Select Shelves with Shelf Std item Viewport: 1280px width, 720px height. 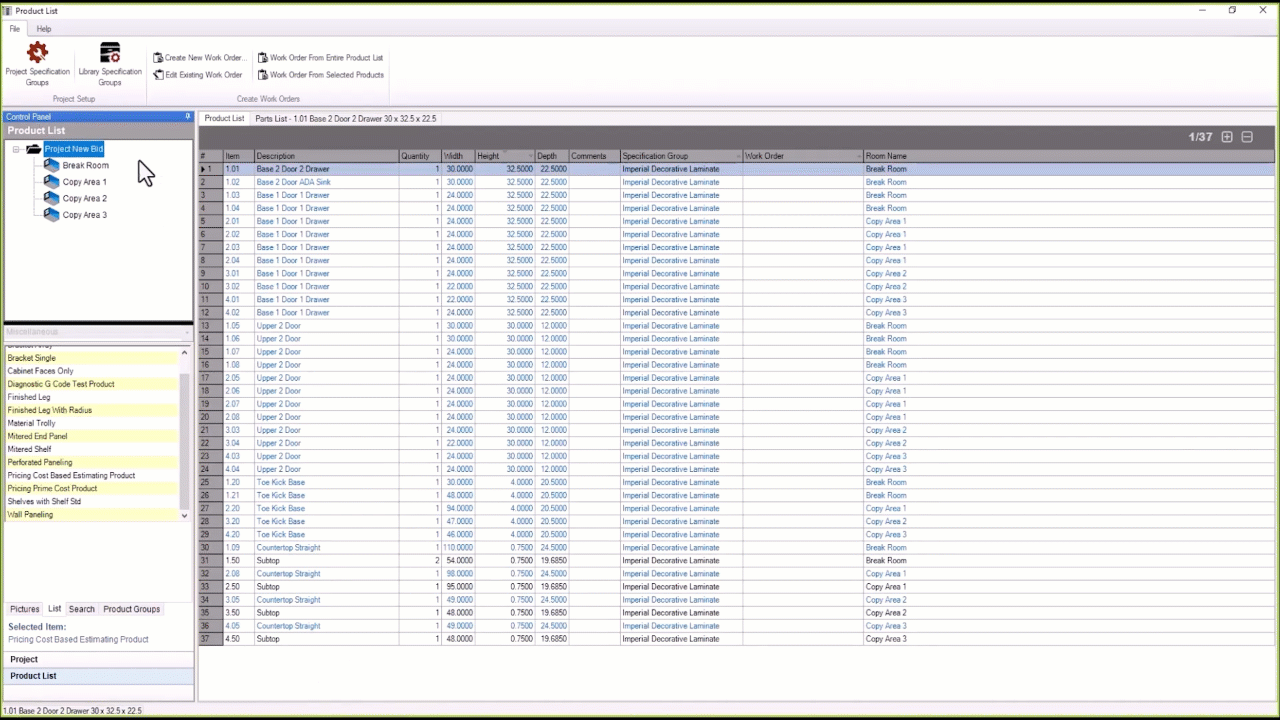92,501
